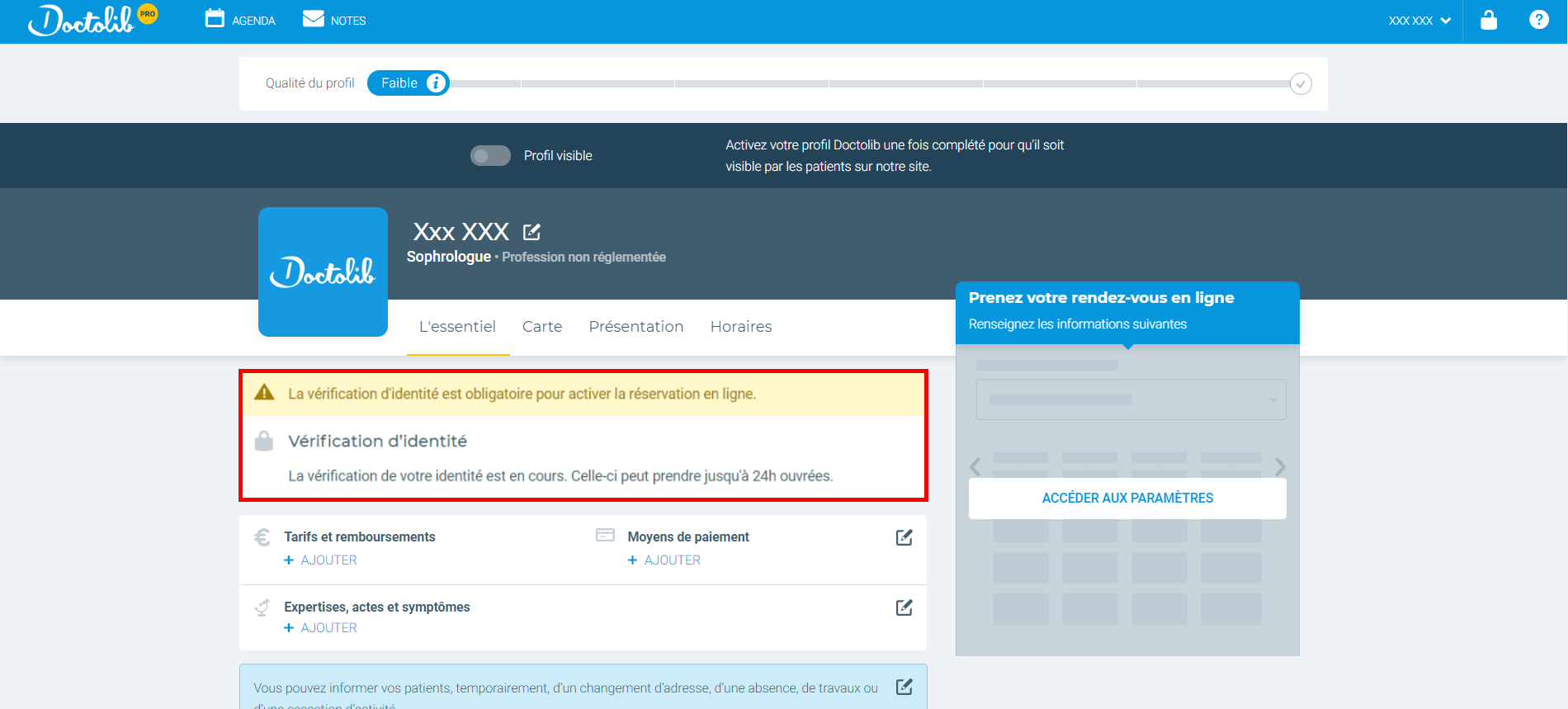Add Moyens de paiement via AJOUTER
Image resolution: width=1568 pixels, height=709 pixels.
[664, 560]
